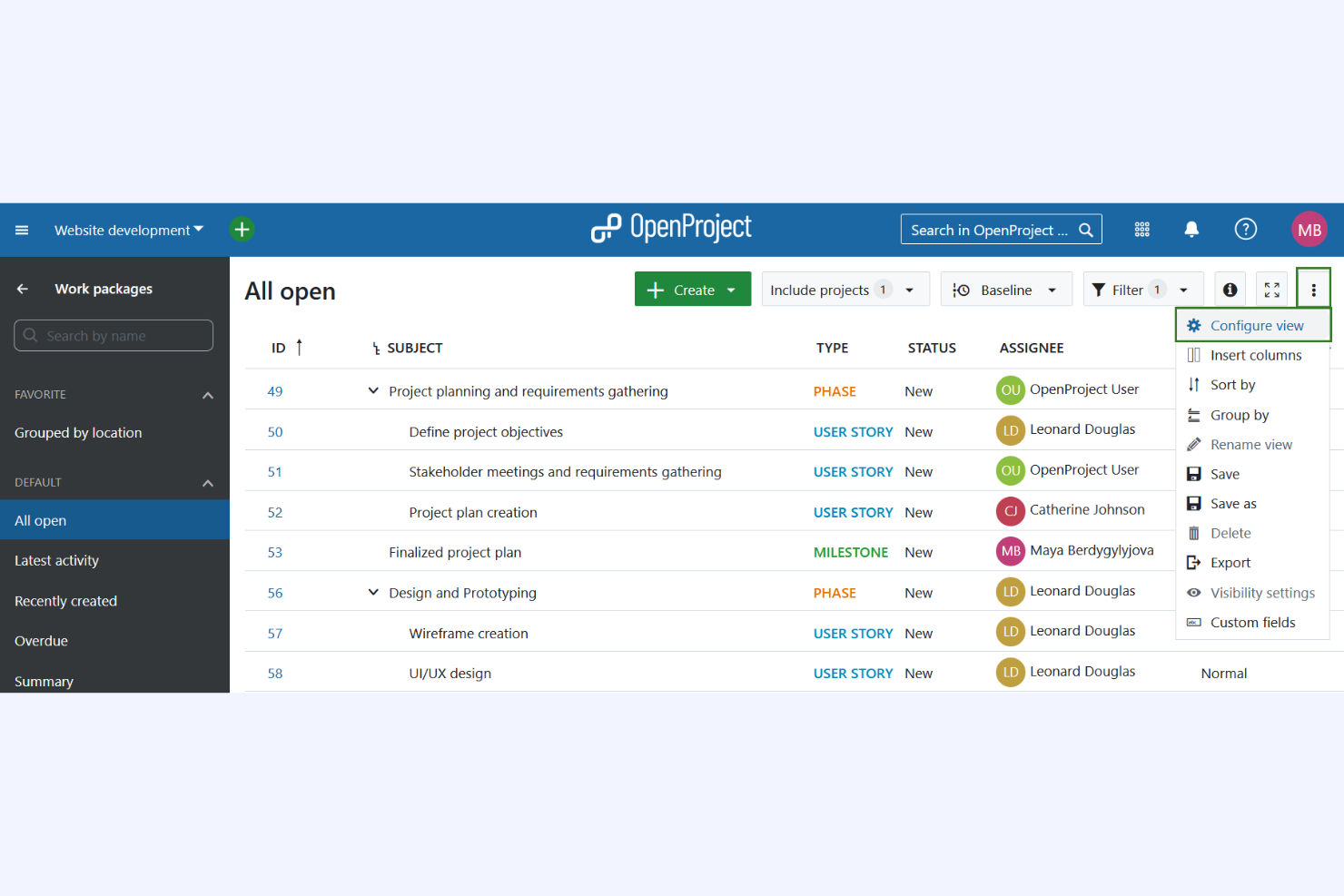Screen dimensions: 1344x896
Task: Select Save in the dropdown menu
Action: (1253, 474)
